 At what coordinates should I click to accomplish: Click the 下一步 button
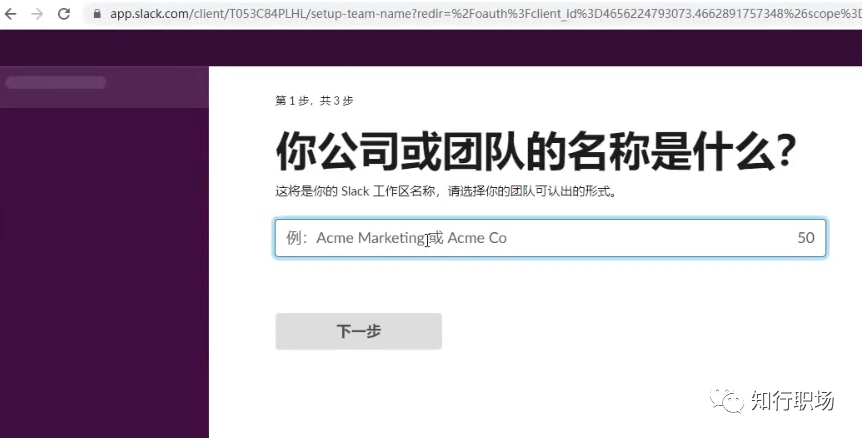tap(358, 331)
